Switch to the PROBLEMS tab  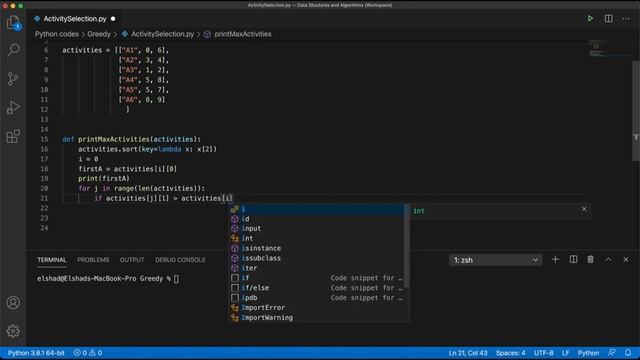click(x=93, y=260)
